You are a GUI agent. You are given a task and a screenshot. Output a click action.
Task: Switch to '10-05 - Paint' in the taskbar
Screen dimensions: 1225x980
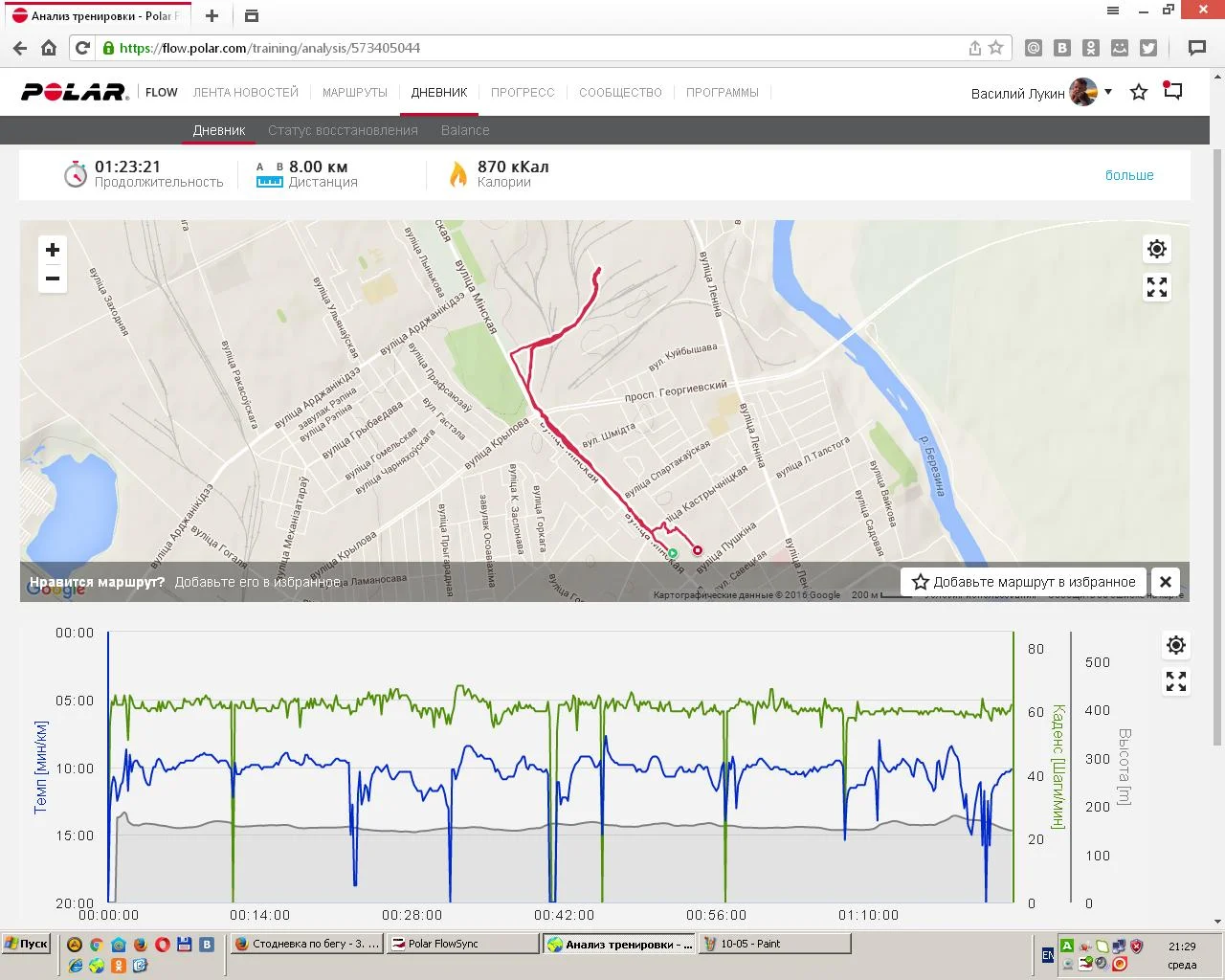(x=775, y=944)
